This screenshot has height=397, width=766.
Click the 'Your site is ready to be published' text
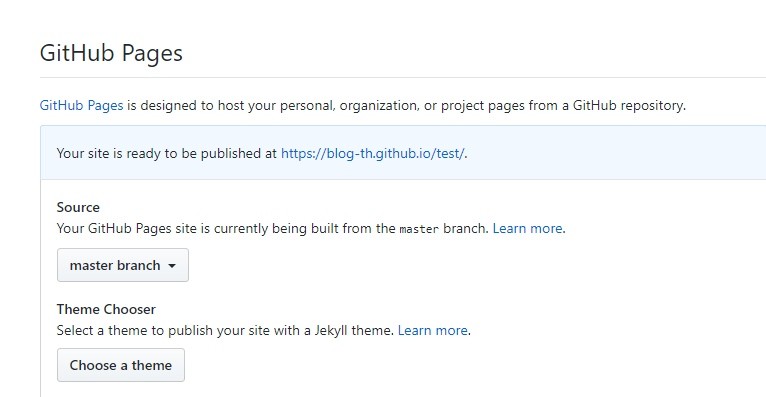point(167,153)
